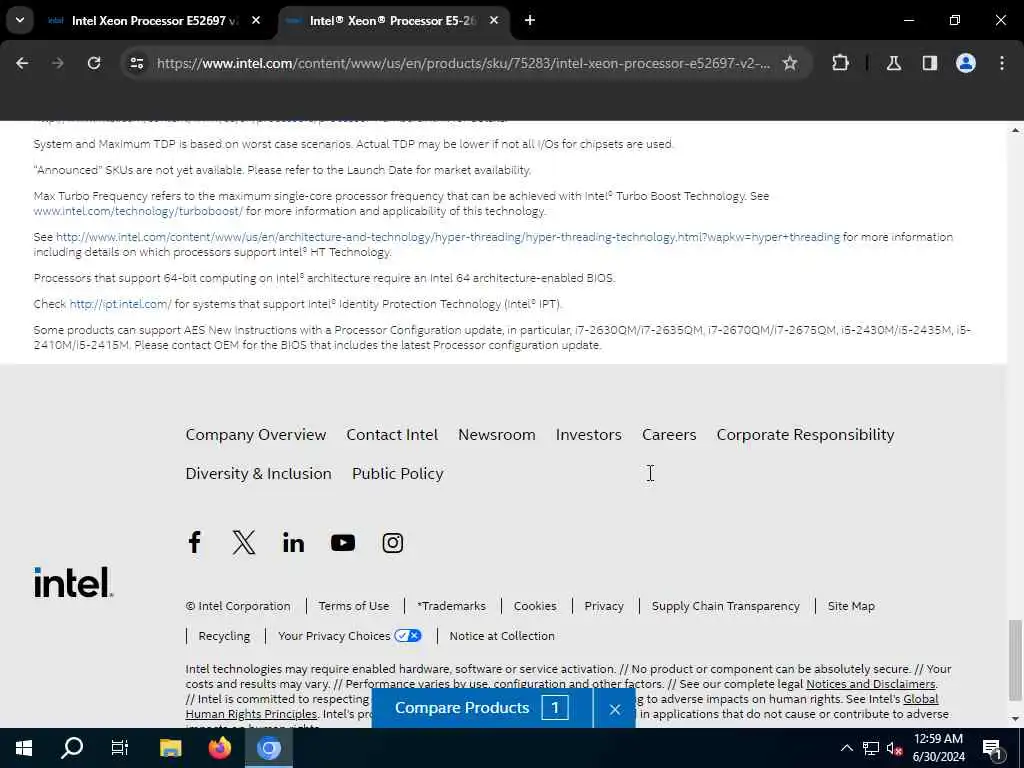Close the Compare Products bar
Viewport: 1024px width, 768px height.
click(615, 709)
